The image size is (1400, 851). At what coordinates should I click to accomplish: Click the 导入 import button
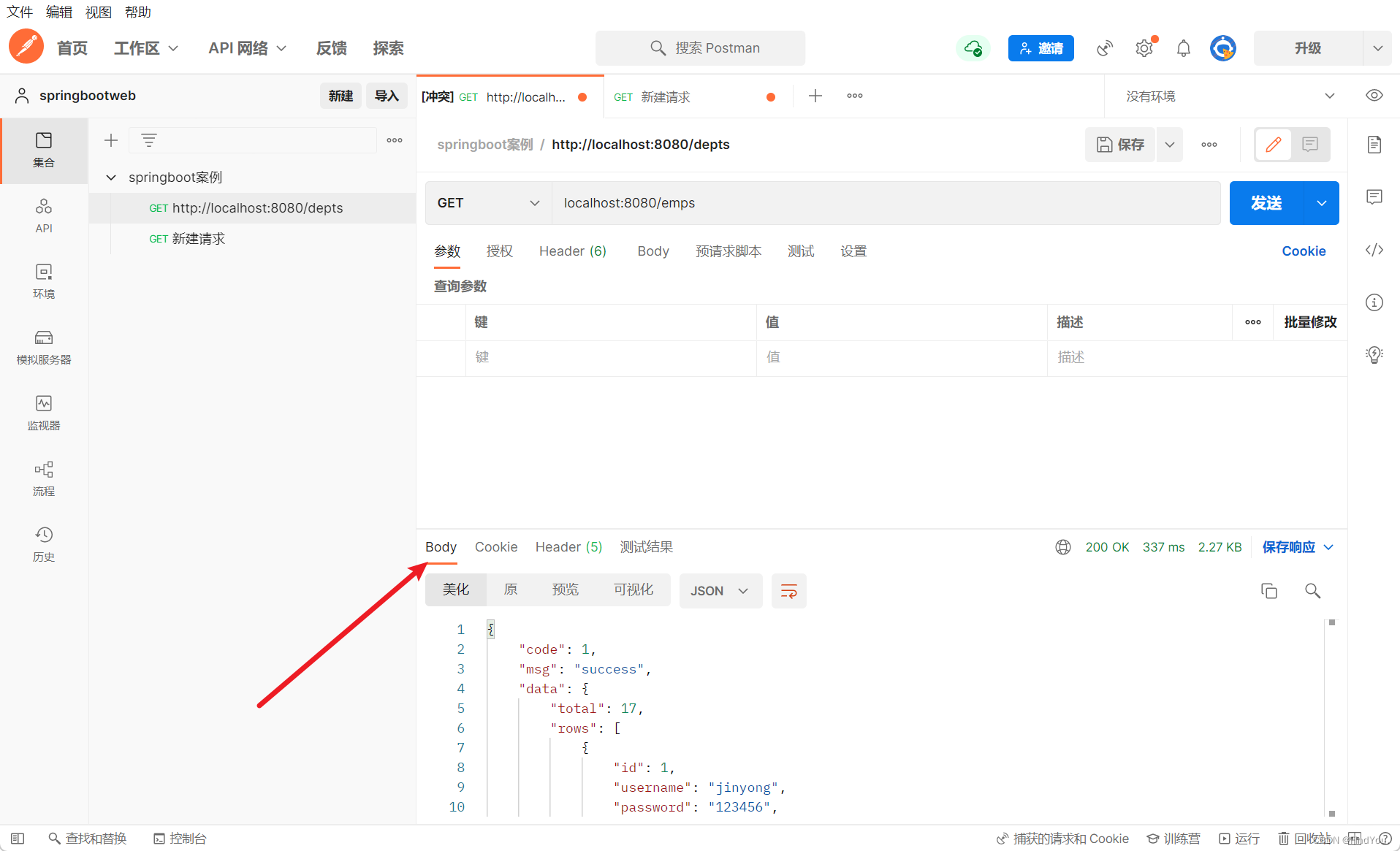click(387, 96)
